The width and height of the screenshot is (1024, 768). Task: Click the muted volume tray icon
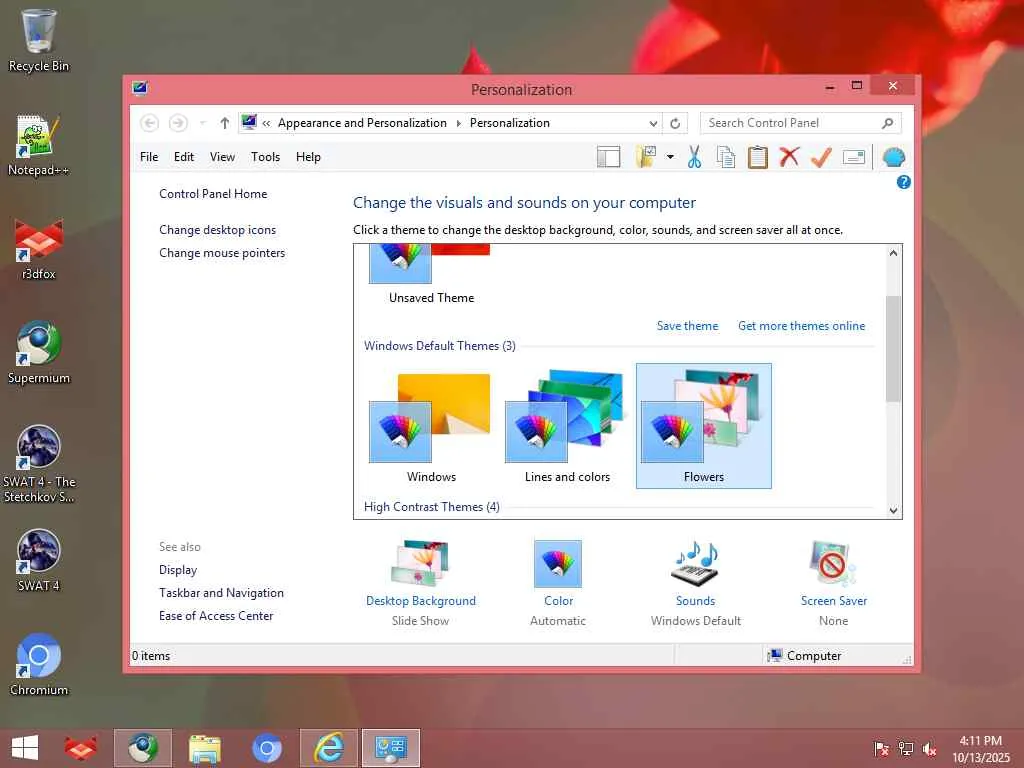[x=929, y=748]
